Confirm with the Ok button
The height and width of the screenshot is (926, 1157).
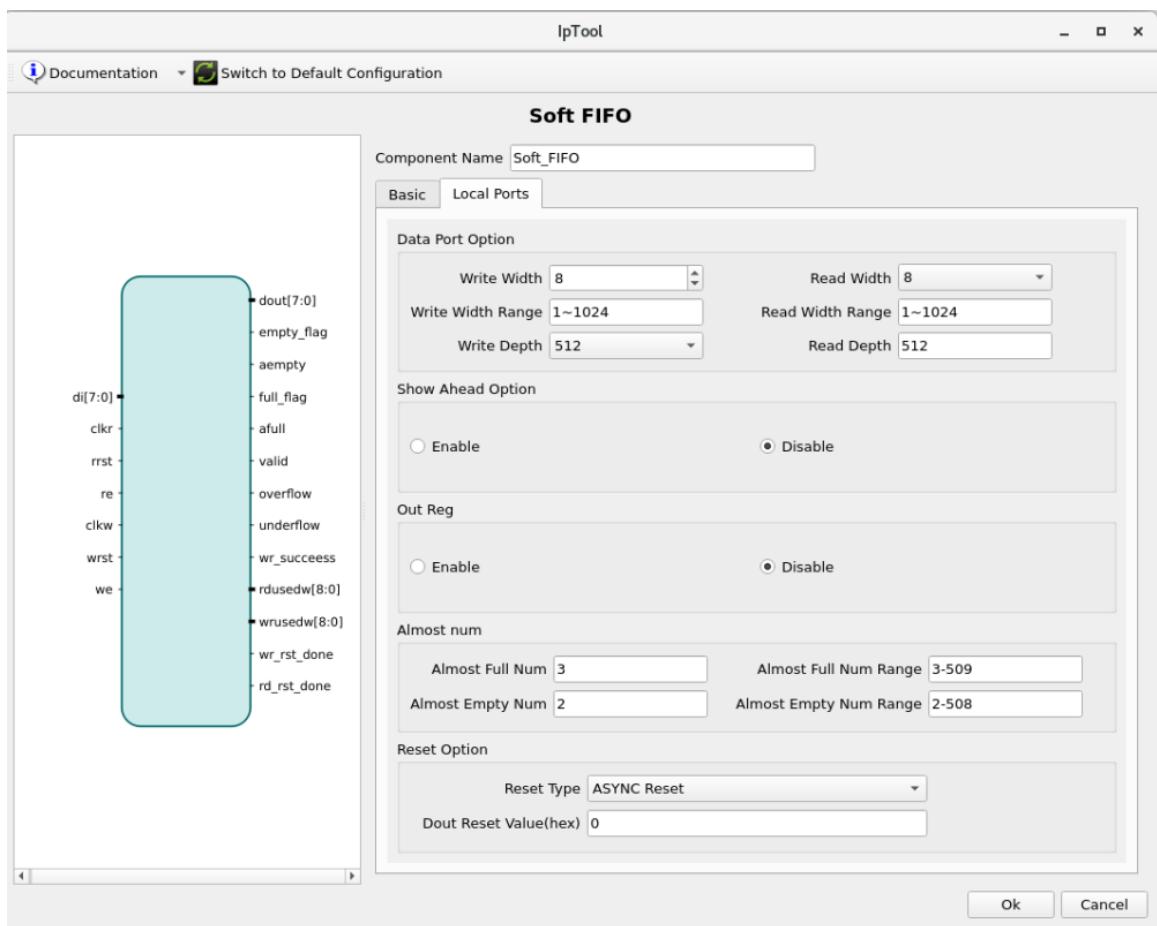pyautogui.click(x=1010, y=905)
